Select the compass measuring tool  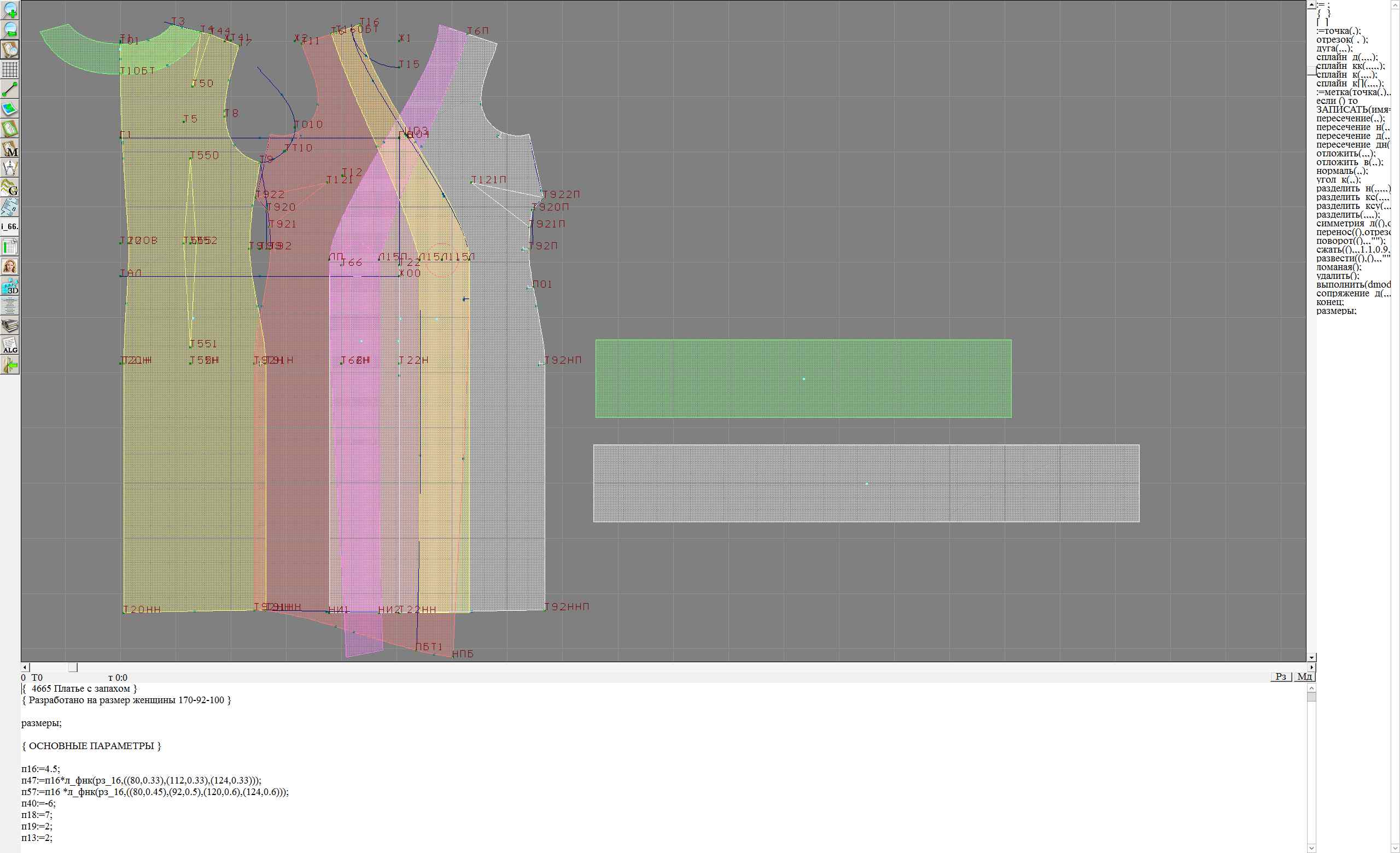click(x=10, y=168)
